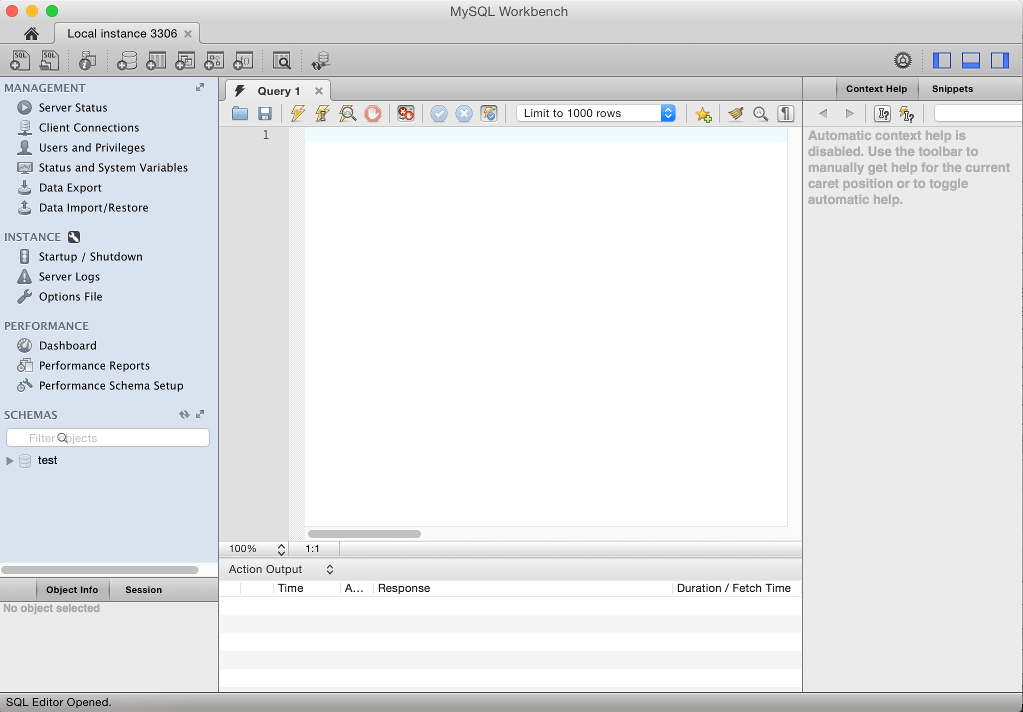Beautify the SQL with the broom icon
1023x712 pixels.
tap(736, 113)
